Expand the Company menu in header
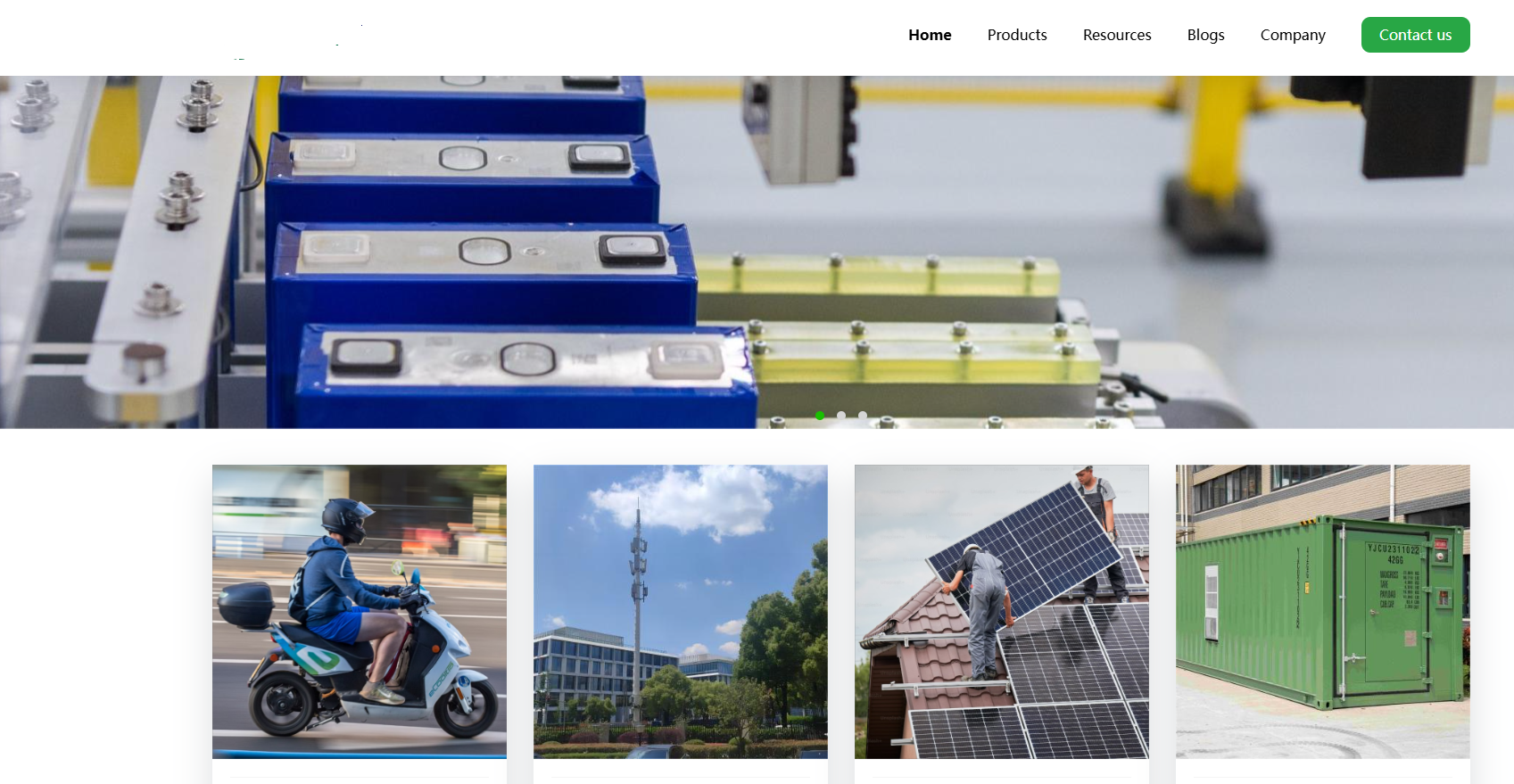1514x784 pixels. (x=1293, y=35)
